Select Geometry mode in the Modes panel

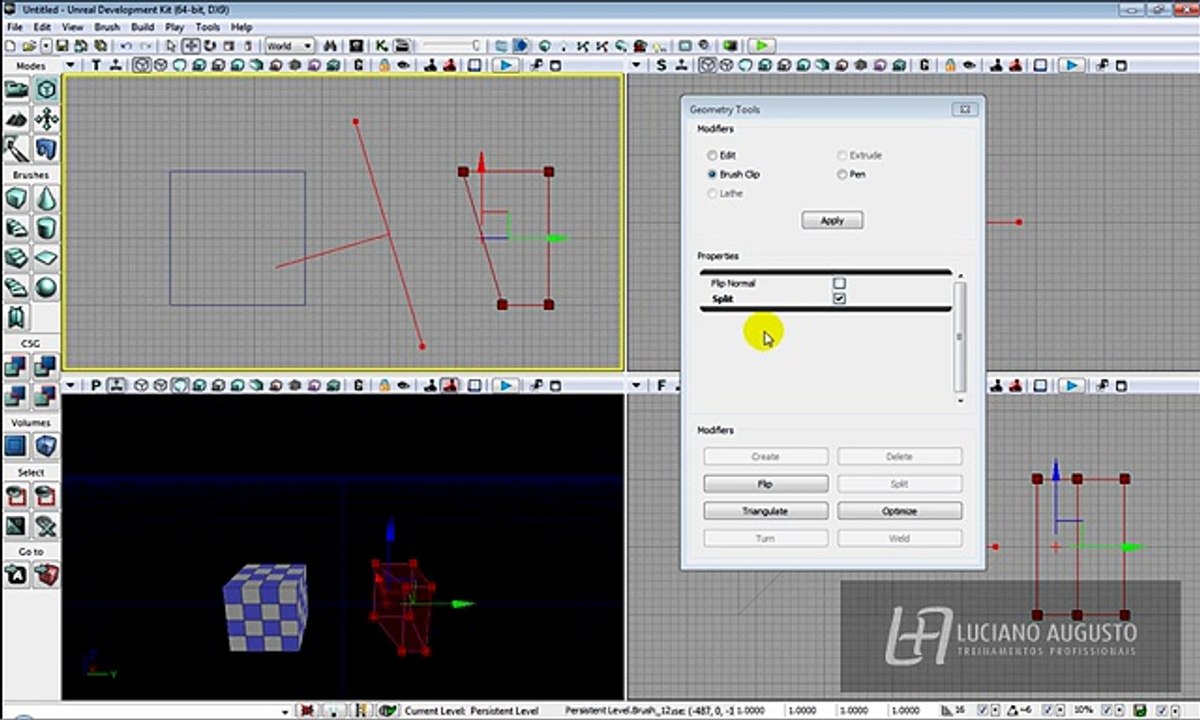click(x=46, y=90)
